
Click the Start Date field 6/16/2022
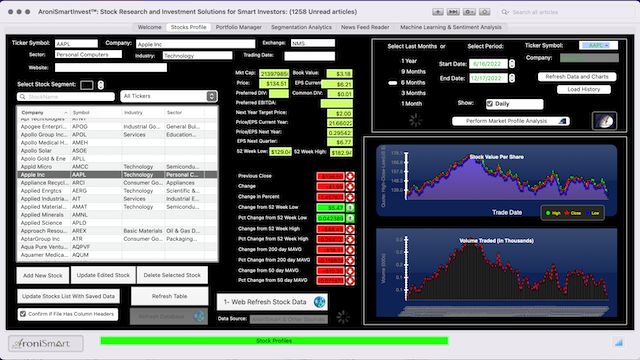pyautogui.click(x=488, y=64)
